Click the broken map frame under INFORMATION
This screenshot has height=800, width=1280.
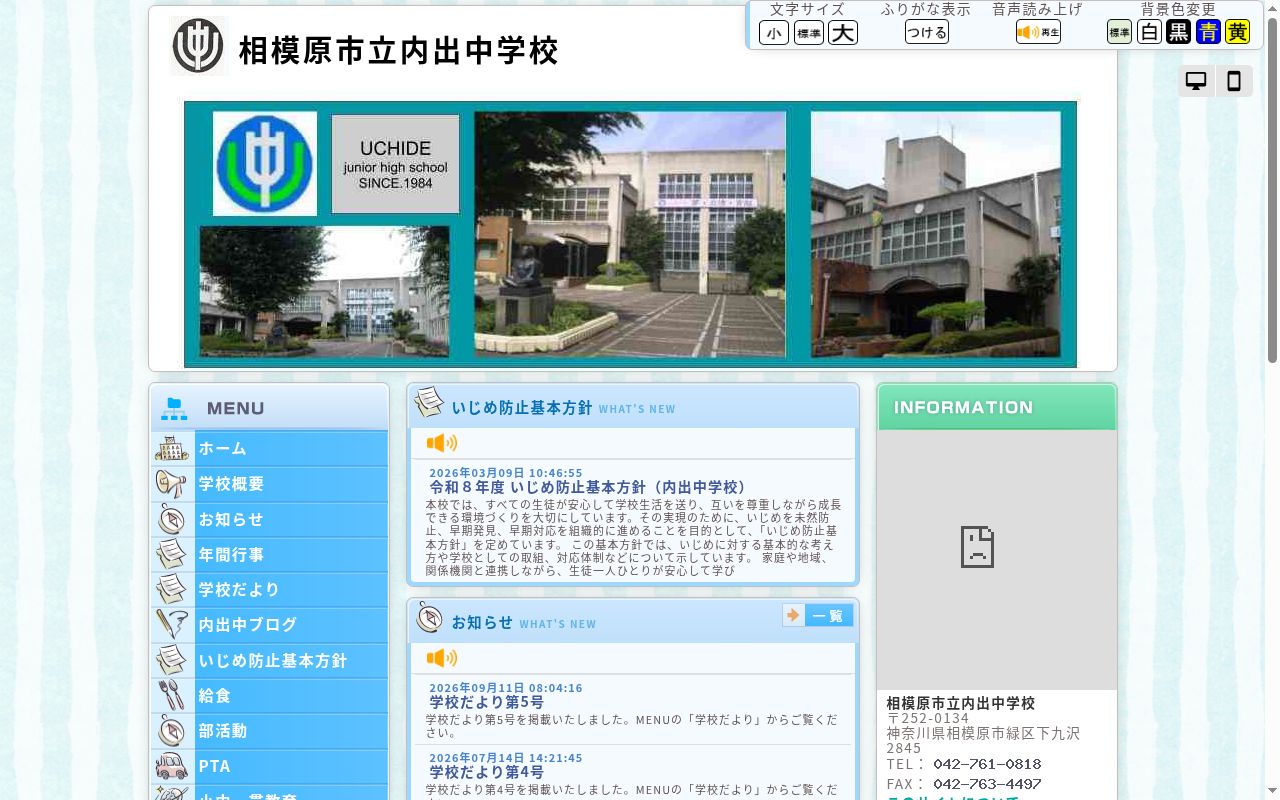[x=997, y=560]
